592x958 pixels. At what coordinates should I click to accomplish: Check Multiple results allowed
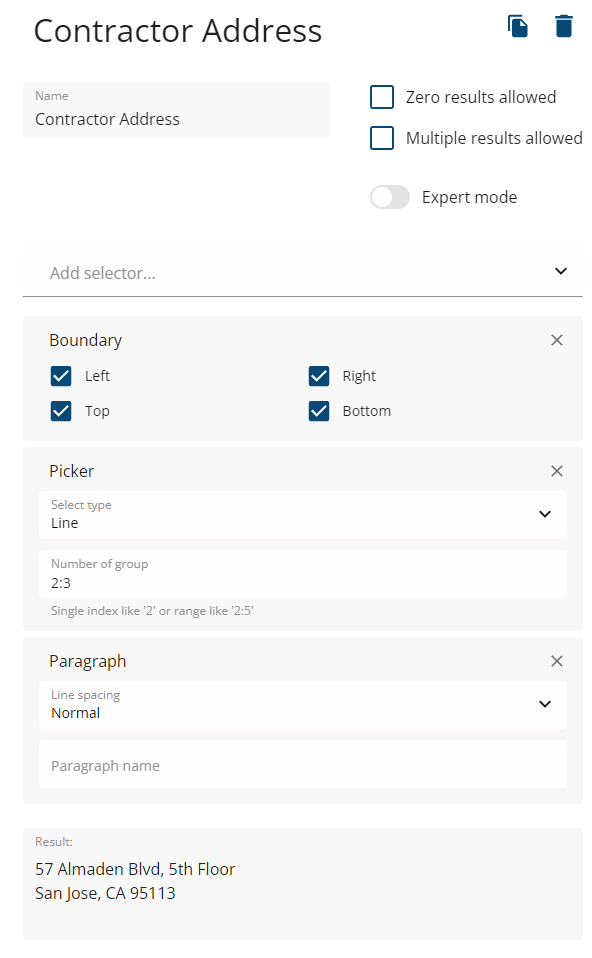click(x=382, y=138)
